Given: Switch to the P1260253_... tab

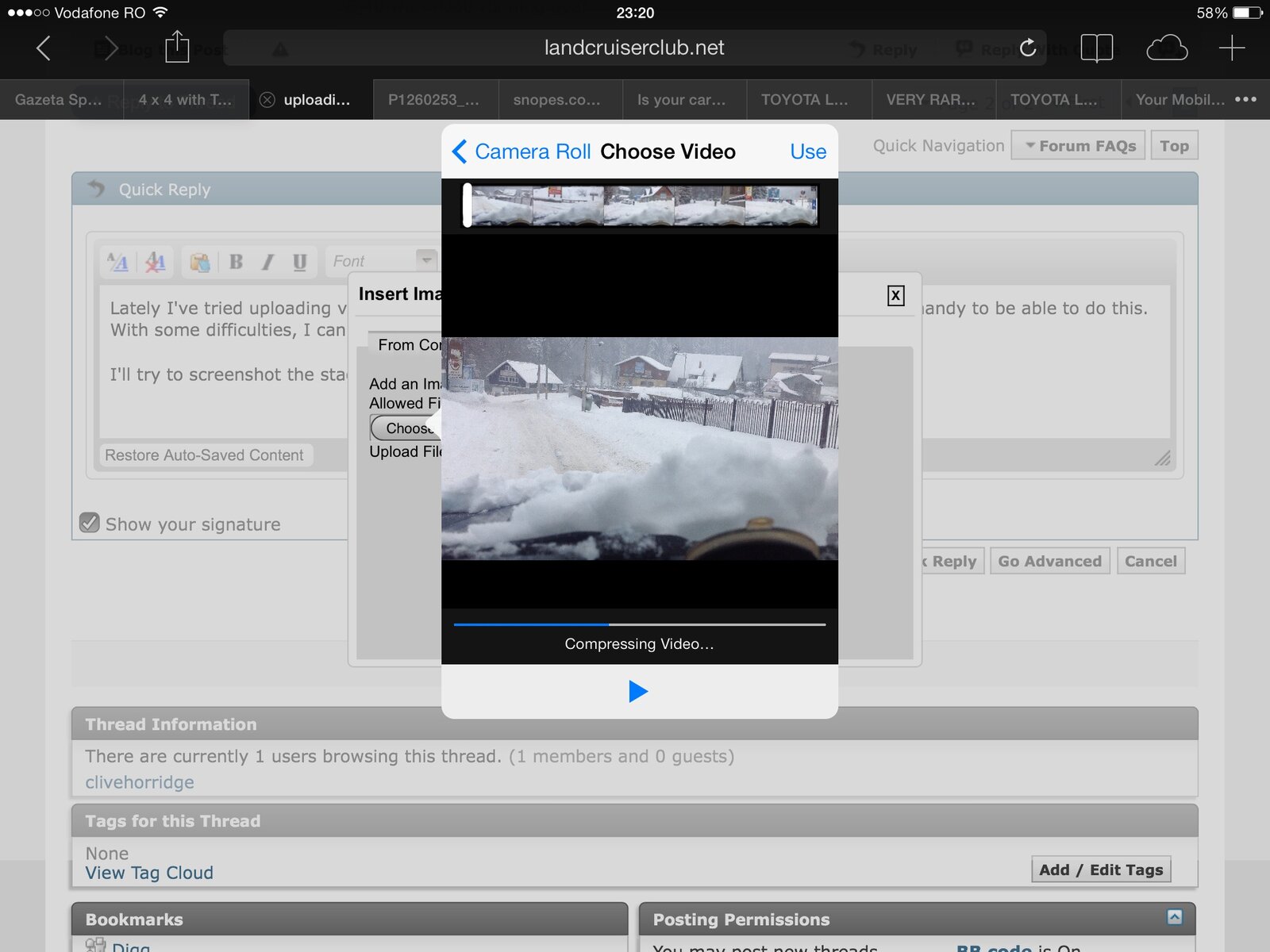Looking at the screenshot, I should (436, 100).
